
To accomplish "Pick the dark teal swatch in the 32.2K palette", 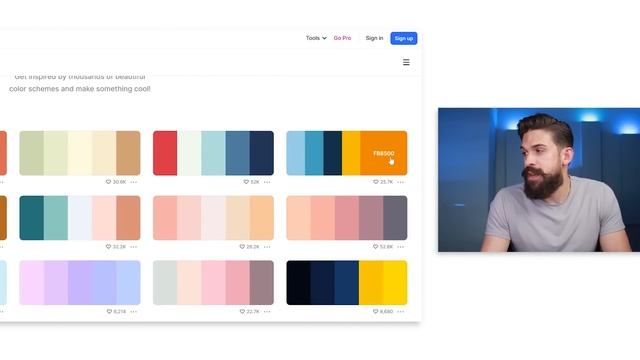I will [31, 218].
